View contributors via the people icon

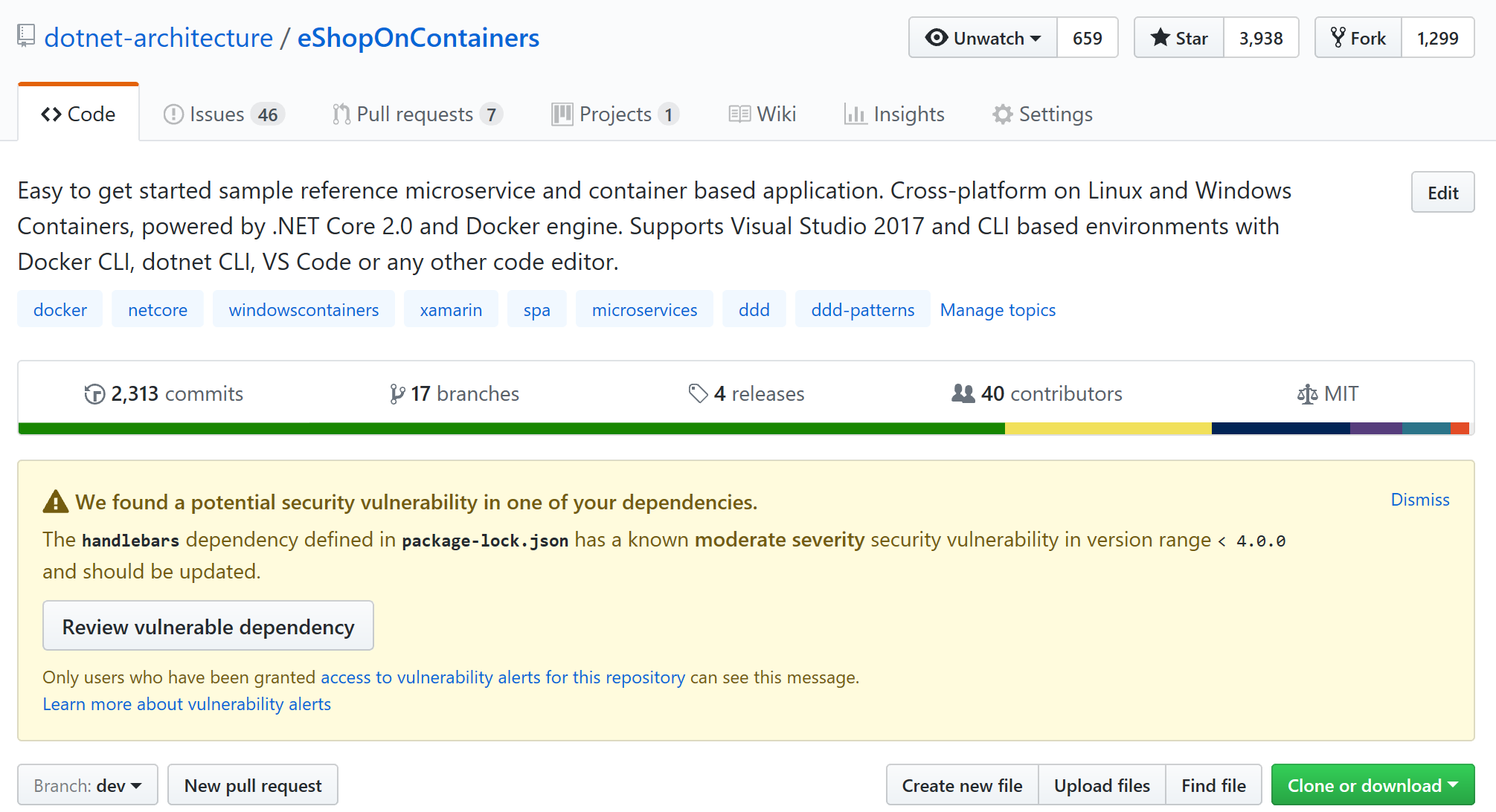coord(965,393)
